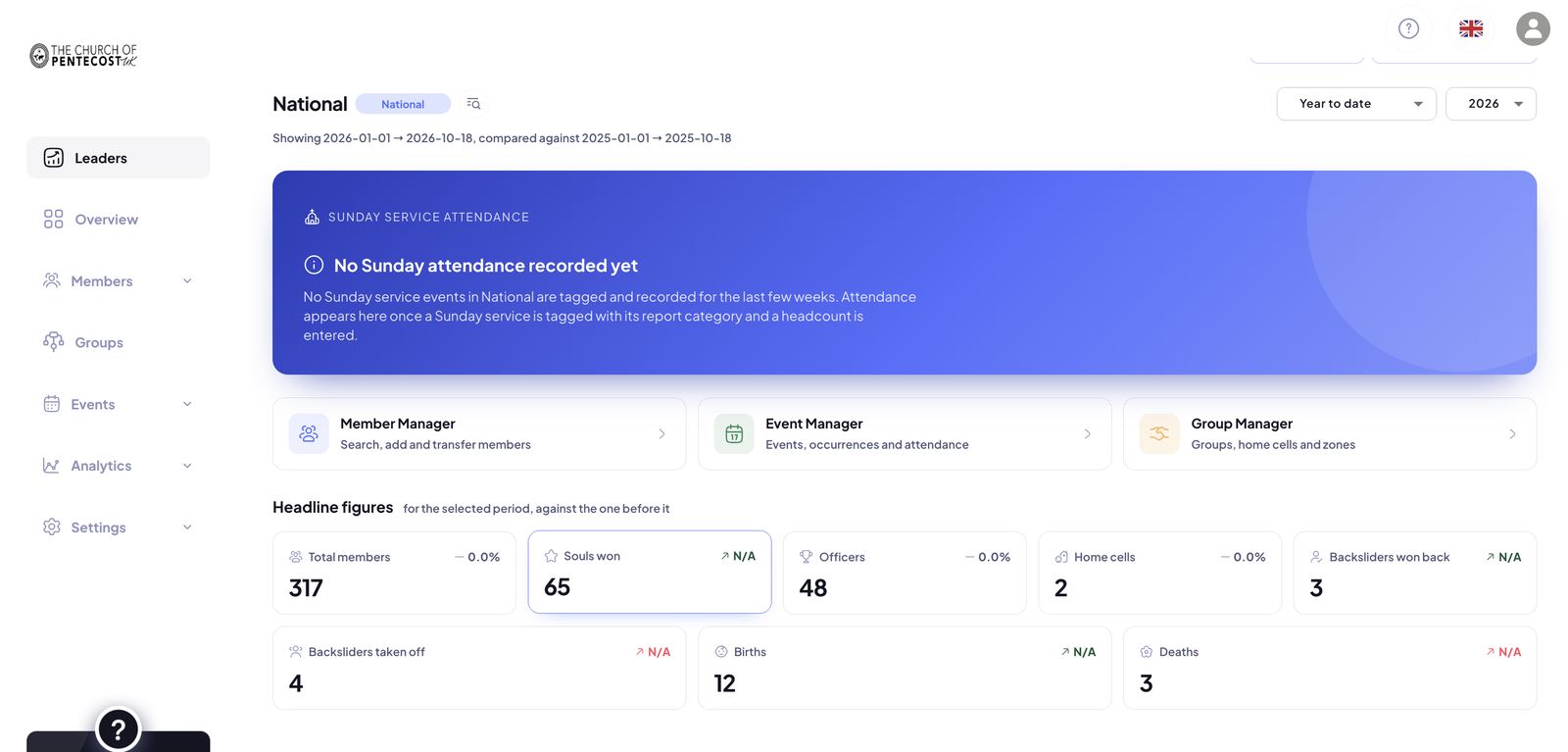
Task: Open the 2026 year dropdown
Action: pos(1491,104)
